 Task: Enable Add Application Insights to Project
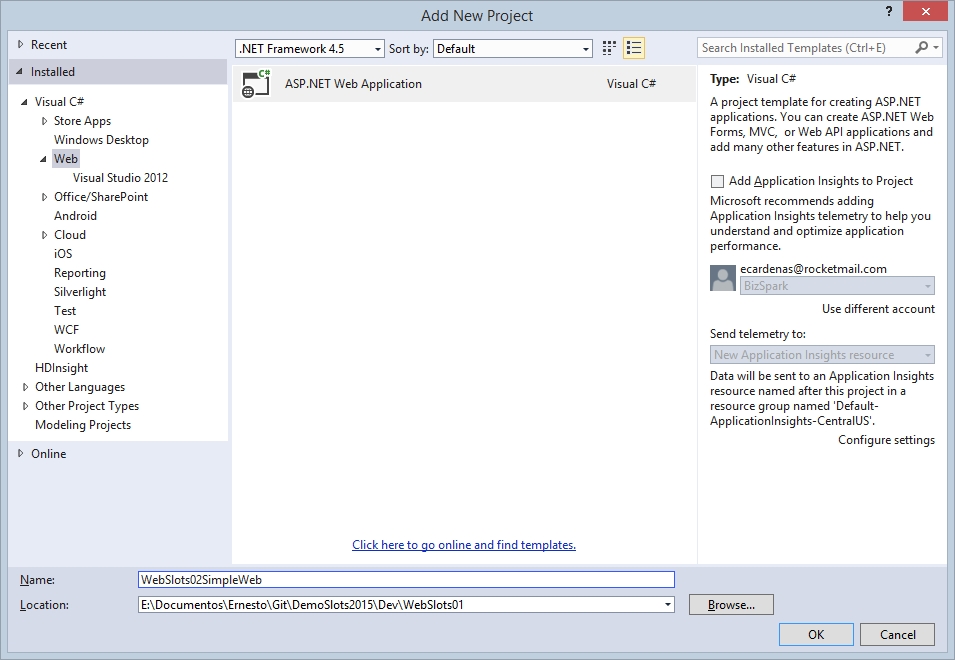tap(717, 181)
